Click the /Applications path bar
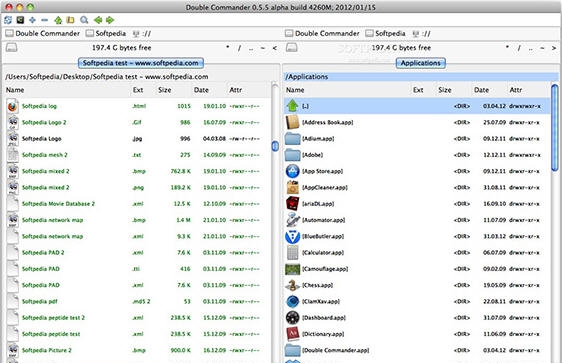The height and width of the screenshot is (363, 562). [421, 77]
